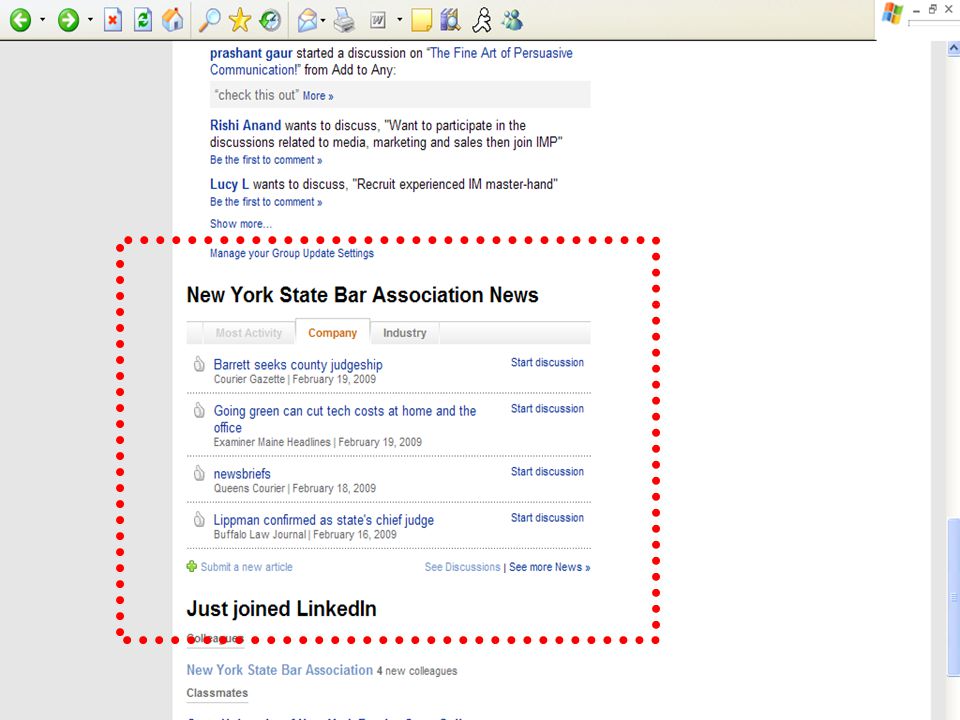Click Show more group updates

241,223
